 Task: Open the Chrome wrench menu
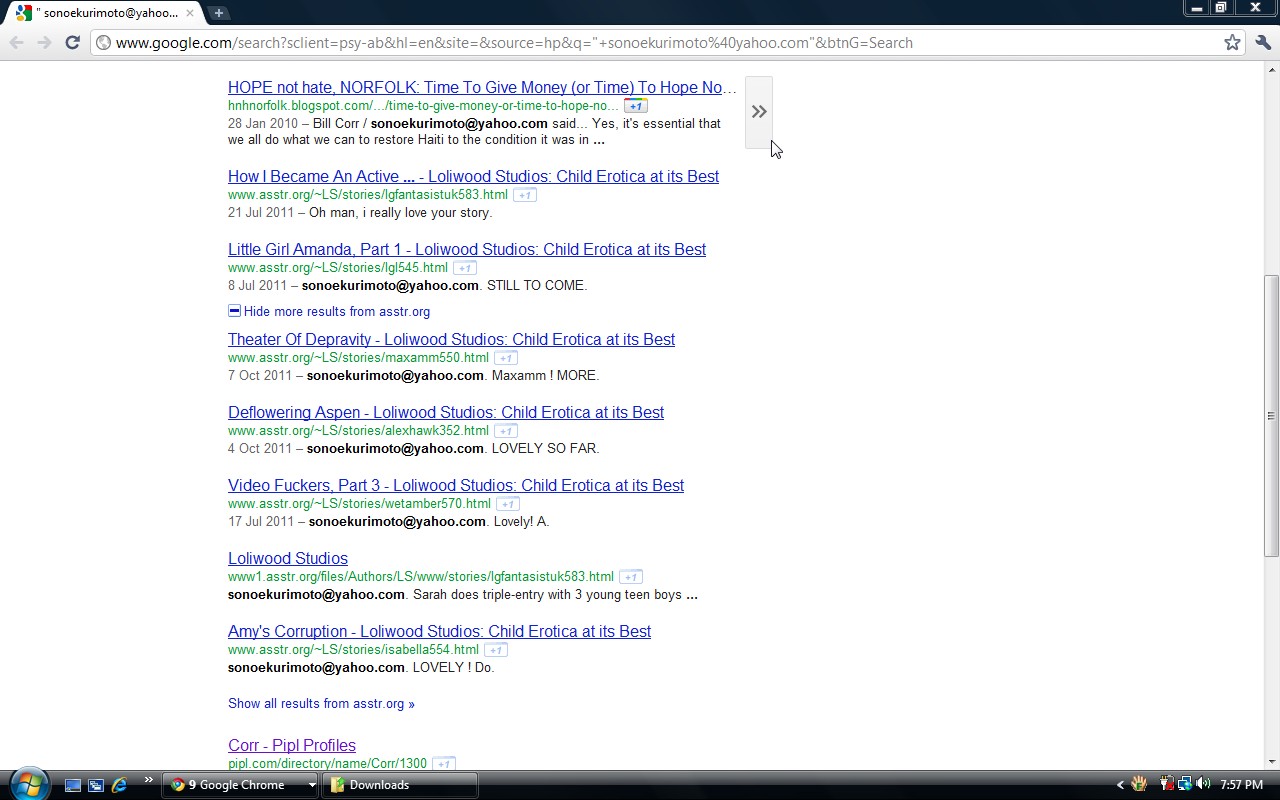coord(1263,42)
